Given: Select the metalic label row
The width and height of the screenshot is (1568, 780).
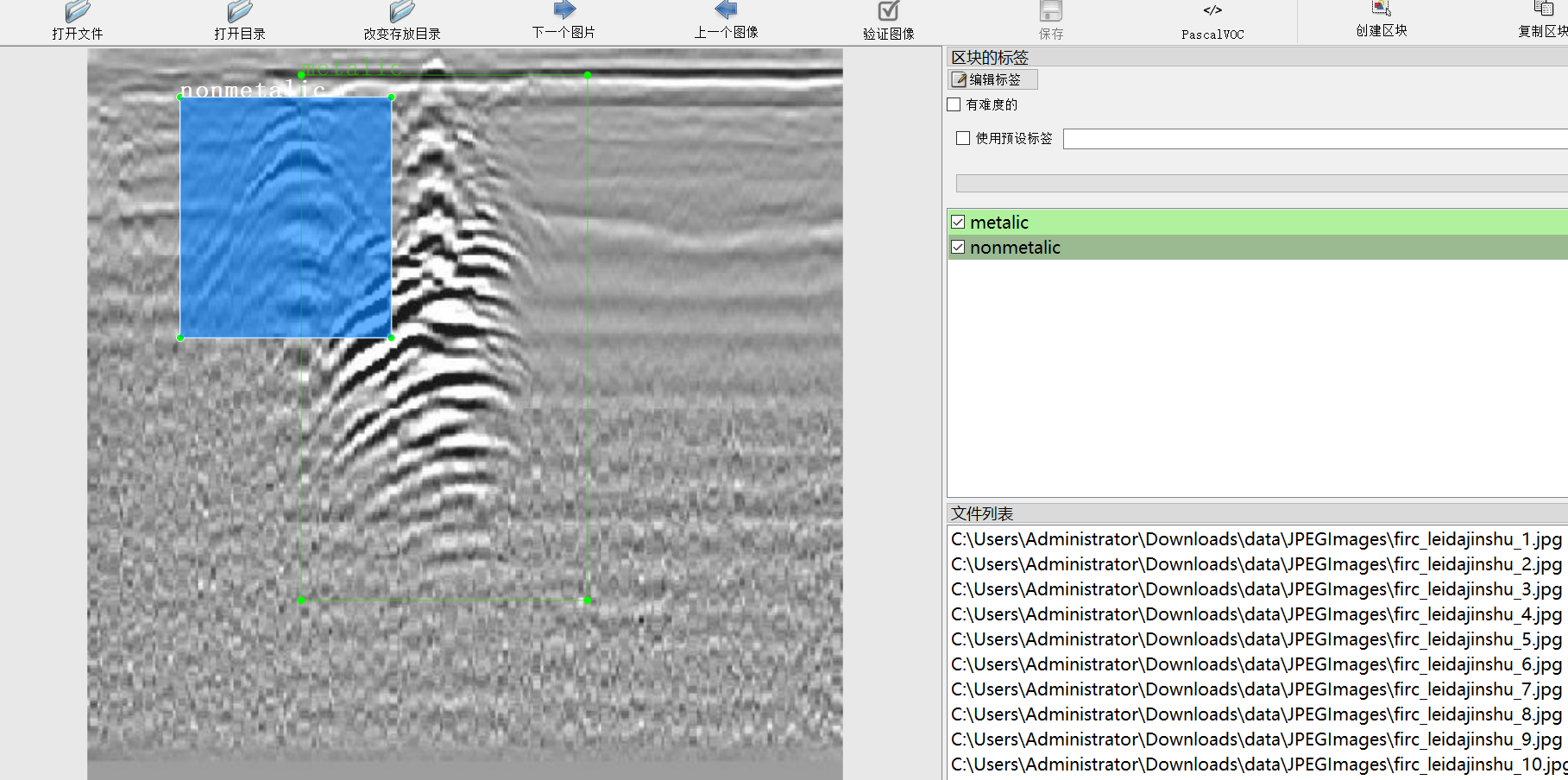Looking at the screenshot, I should pyautogui.click(x=1257, y=223).
